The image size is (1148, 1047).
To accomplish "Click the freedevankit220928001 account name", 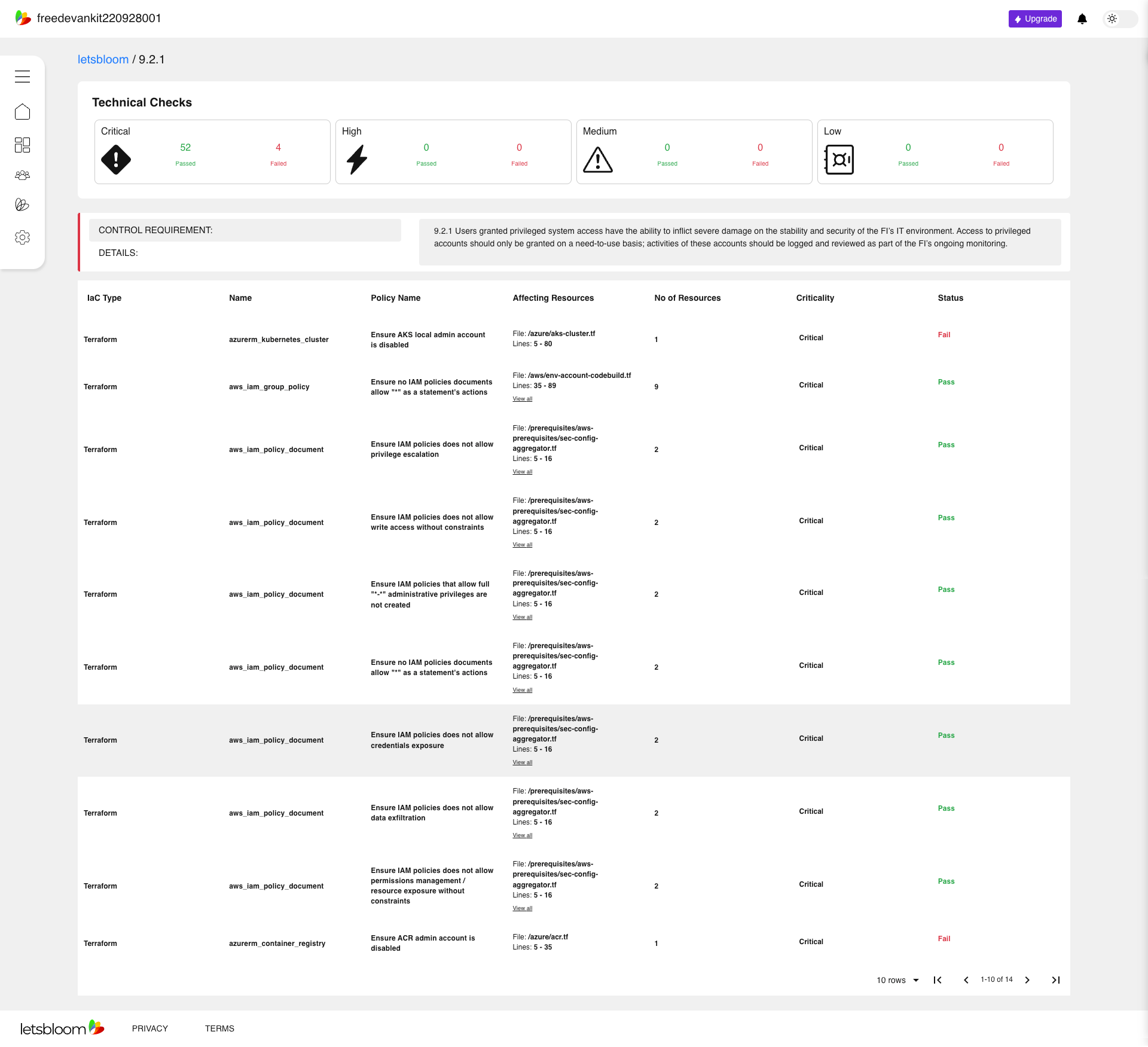I will coord(99,19).
